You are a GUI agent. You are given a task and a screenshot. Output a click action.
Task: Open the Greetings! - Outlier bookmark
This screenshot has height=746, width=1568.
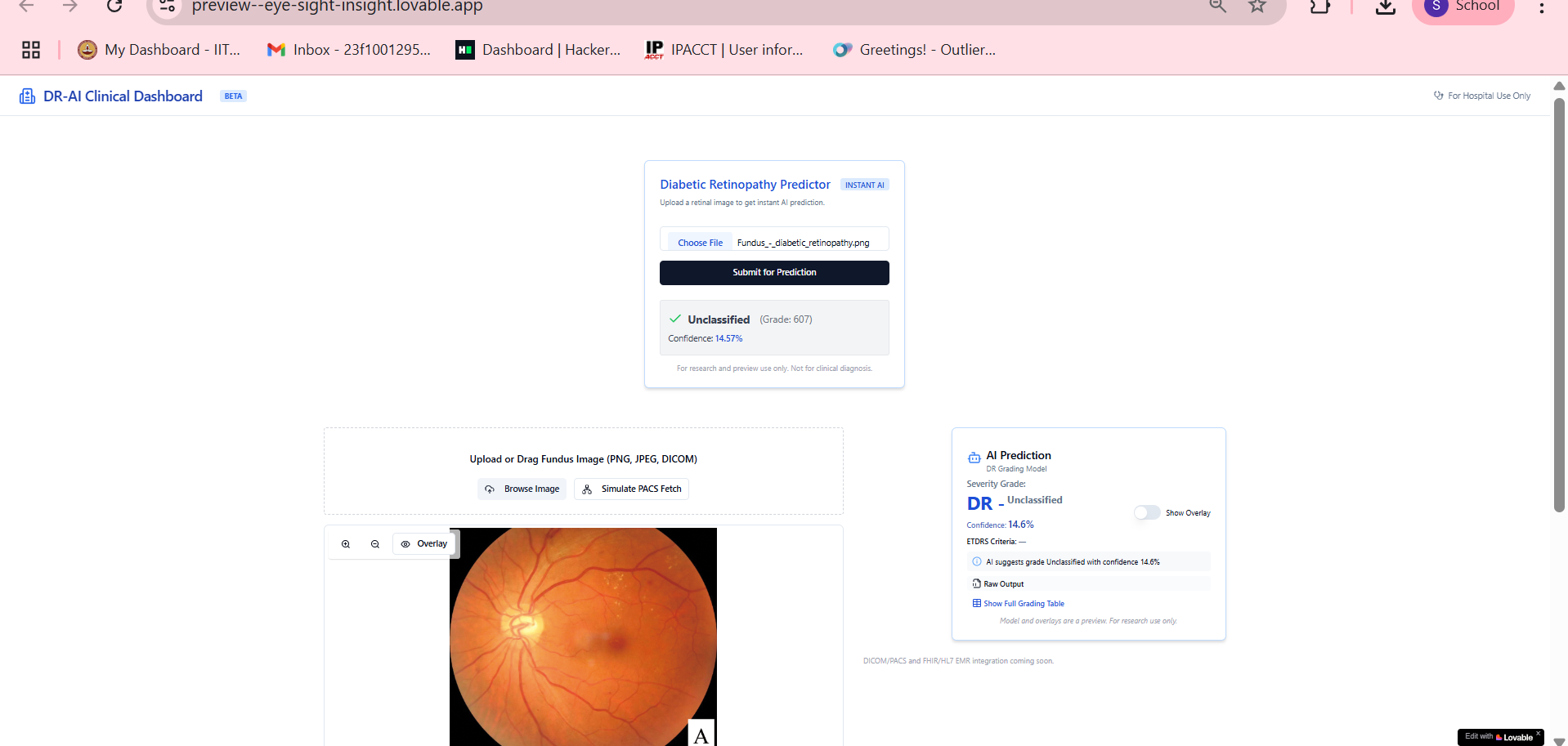coord(915,49)
